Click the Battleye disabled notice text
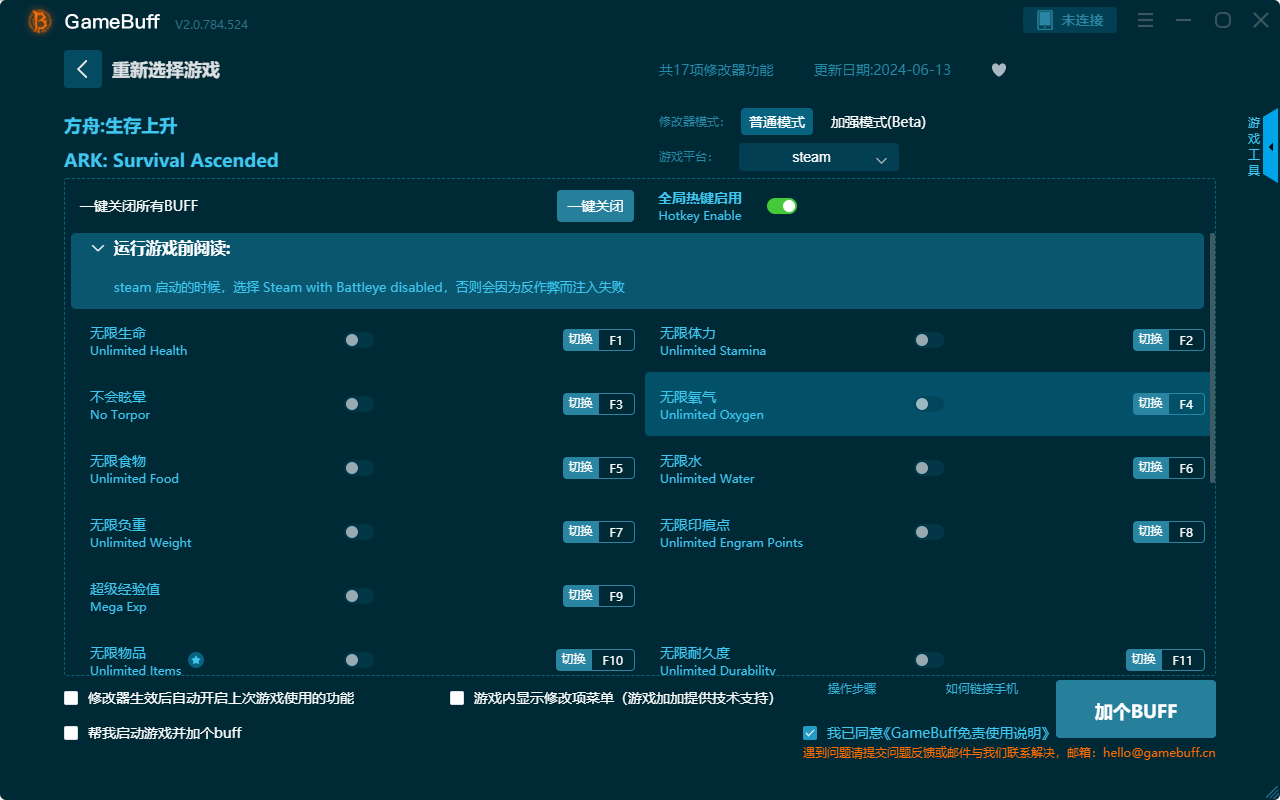This screenshot has height=800, width=1280. click(369, 287)
